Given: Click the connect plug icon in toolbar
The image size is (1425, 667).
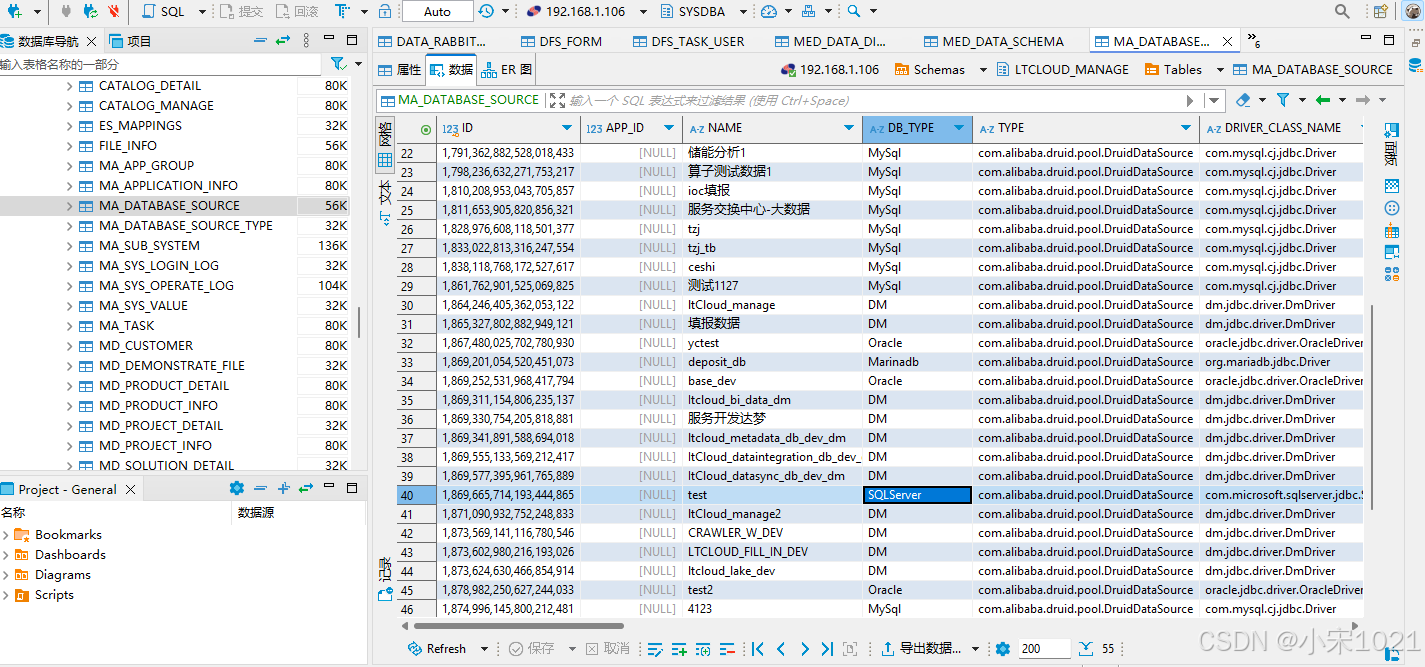Looking at the screenshot, I should coord(66,11).
